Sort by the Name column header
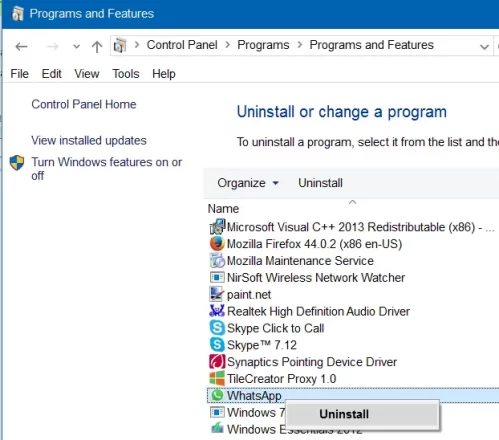499x440 pixels. [x=223, y=209]
